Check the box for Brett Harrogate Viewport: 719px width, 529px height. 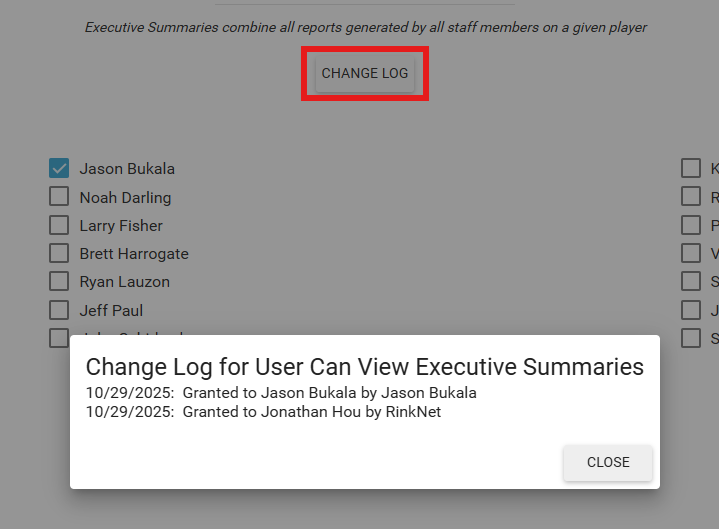[x=59, y=253]
